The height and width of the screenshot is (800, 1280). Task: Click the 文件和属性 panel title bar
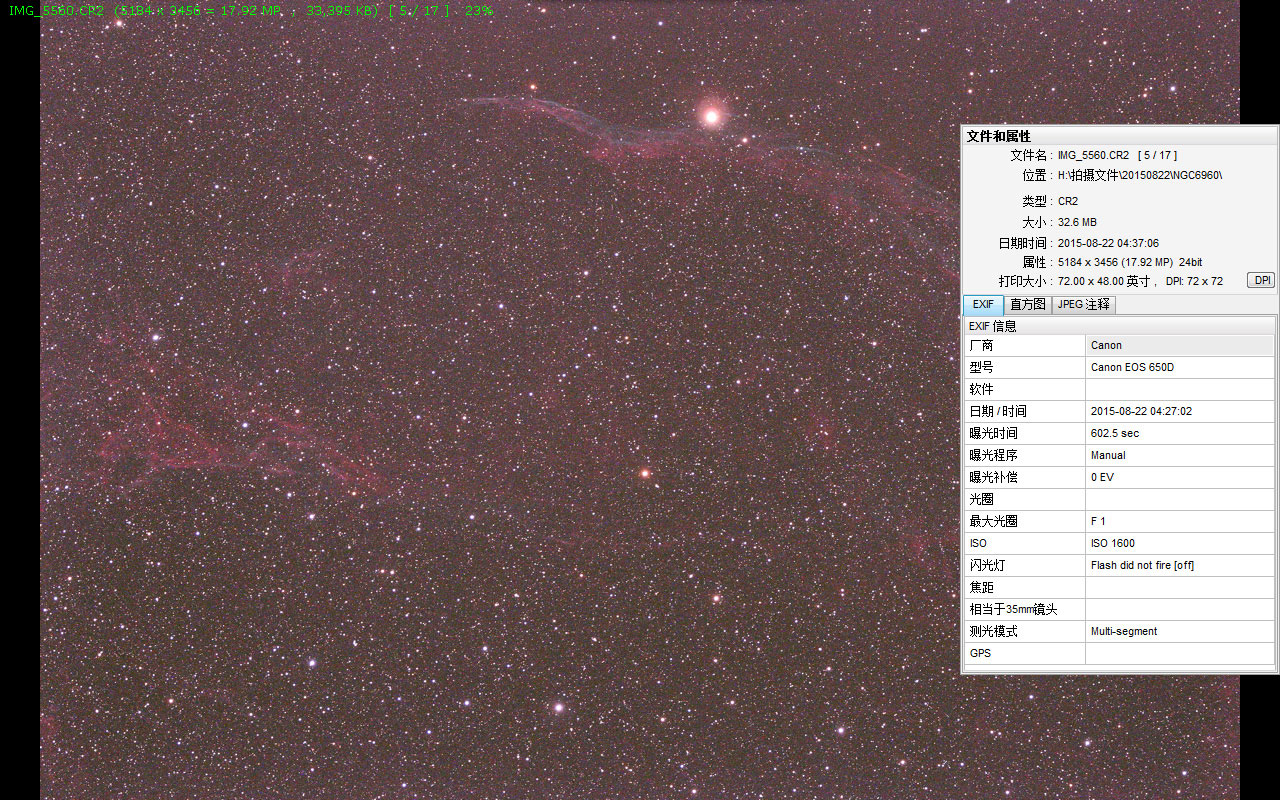click(1118, 136)
